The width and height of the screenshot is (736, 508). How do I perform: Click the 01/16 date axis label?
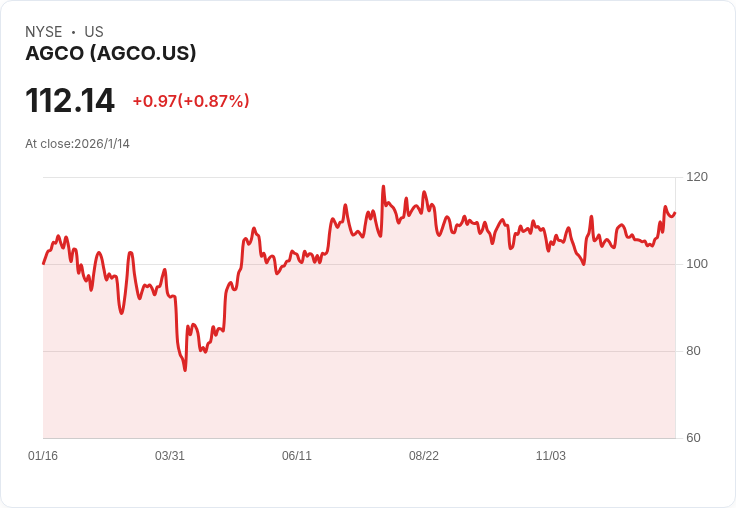(x=43, y=455)
